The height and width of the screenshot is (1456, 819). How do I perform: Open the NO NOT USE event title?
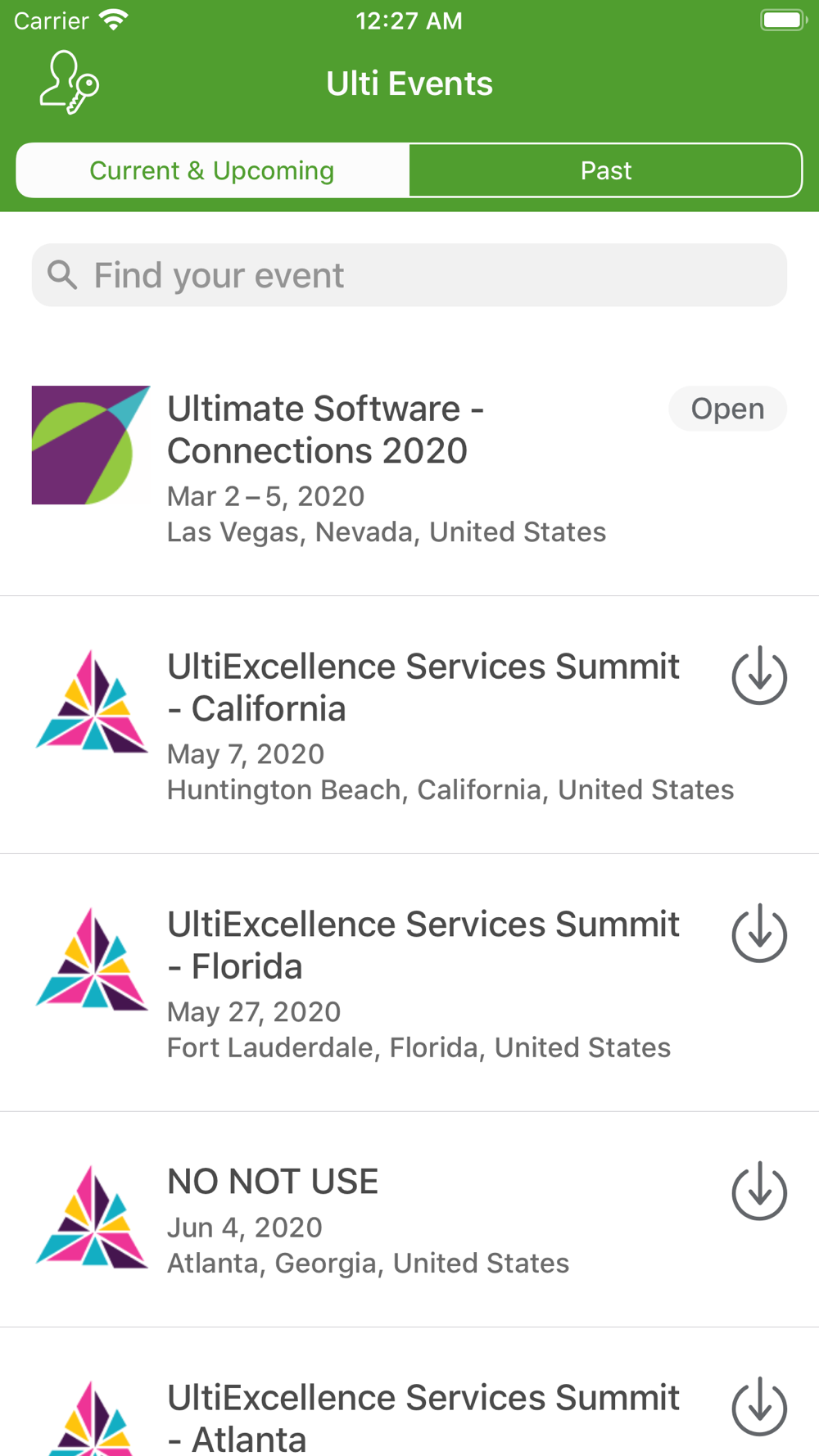tap(273, 1182)
